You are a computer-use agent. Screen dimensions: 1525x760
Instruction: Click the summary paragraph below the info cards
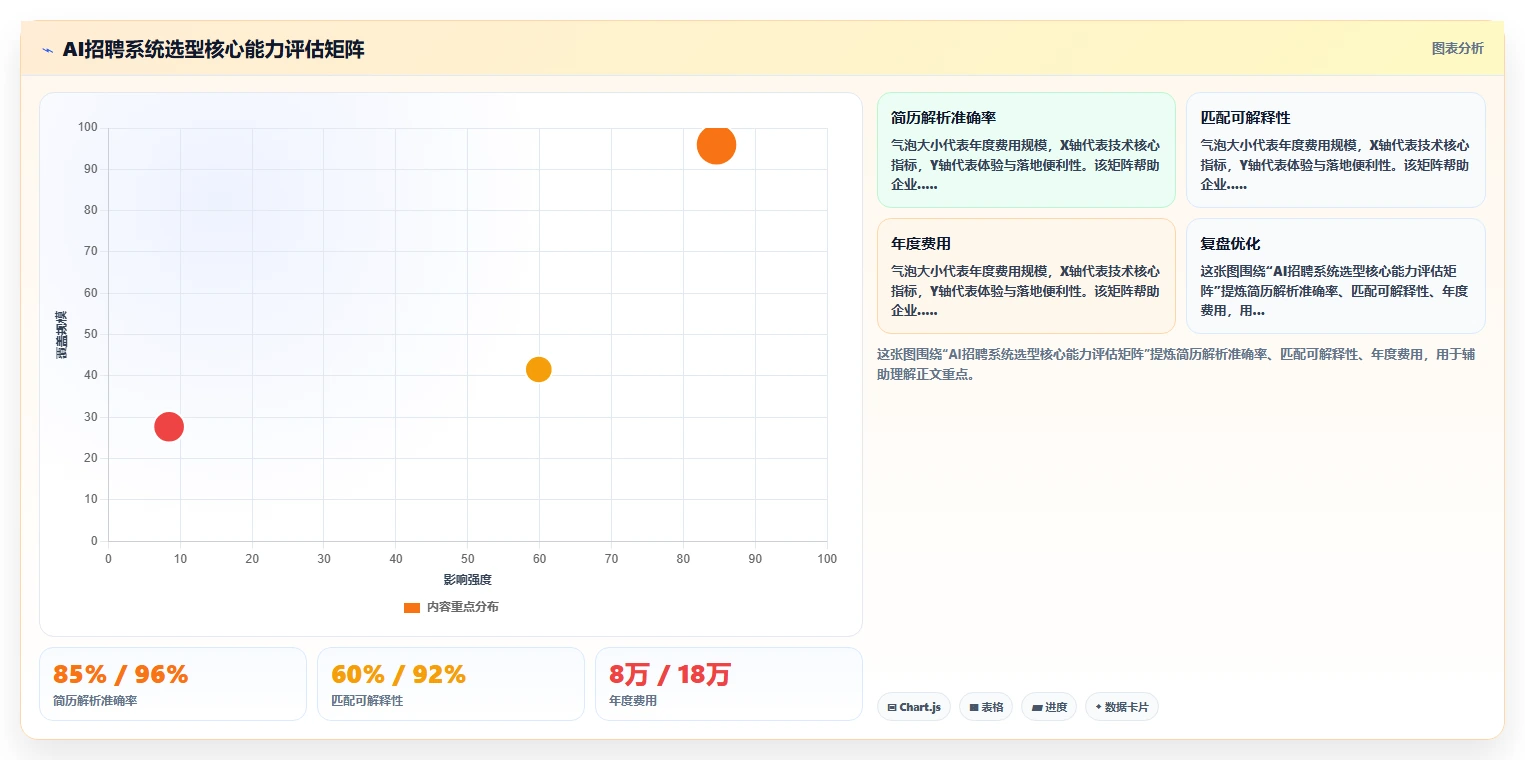coord(1175,364)
